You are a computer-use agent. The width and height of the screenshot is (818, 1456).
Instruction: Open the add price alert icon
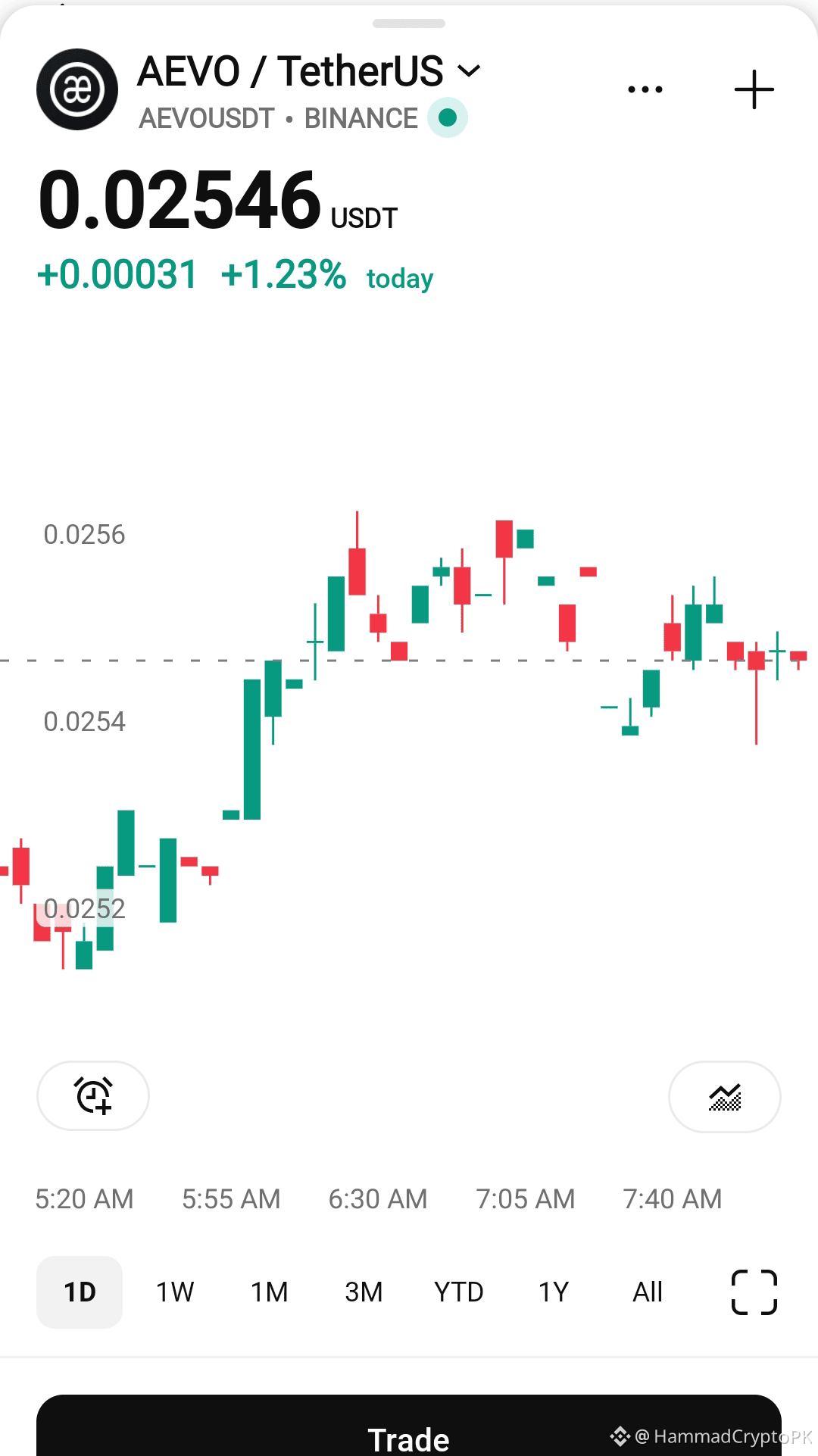point(93,1095)
